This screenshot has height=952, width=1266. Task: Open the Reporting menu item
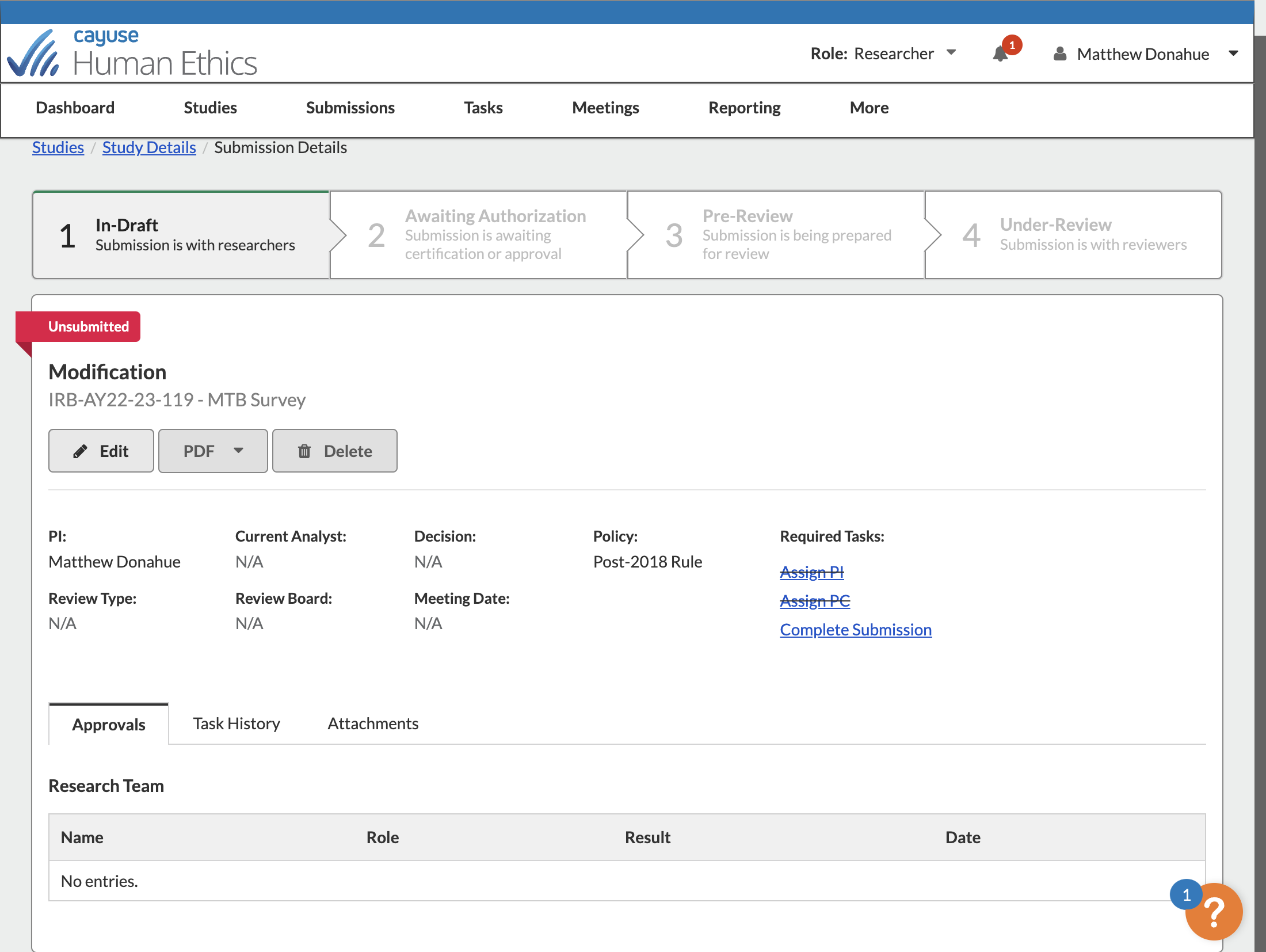coord(744,108)
